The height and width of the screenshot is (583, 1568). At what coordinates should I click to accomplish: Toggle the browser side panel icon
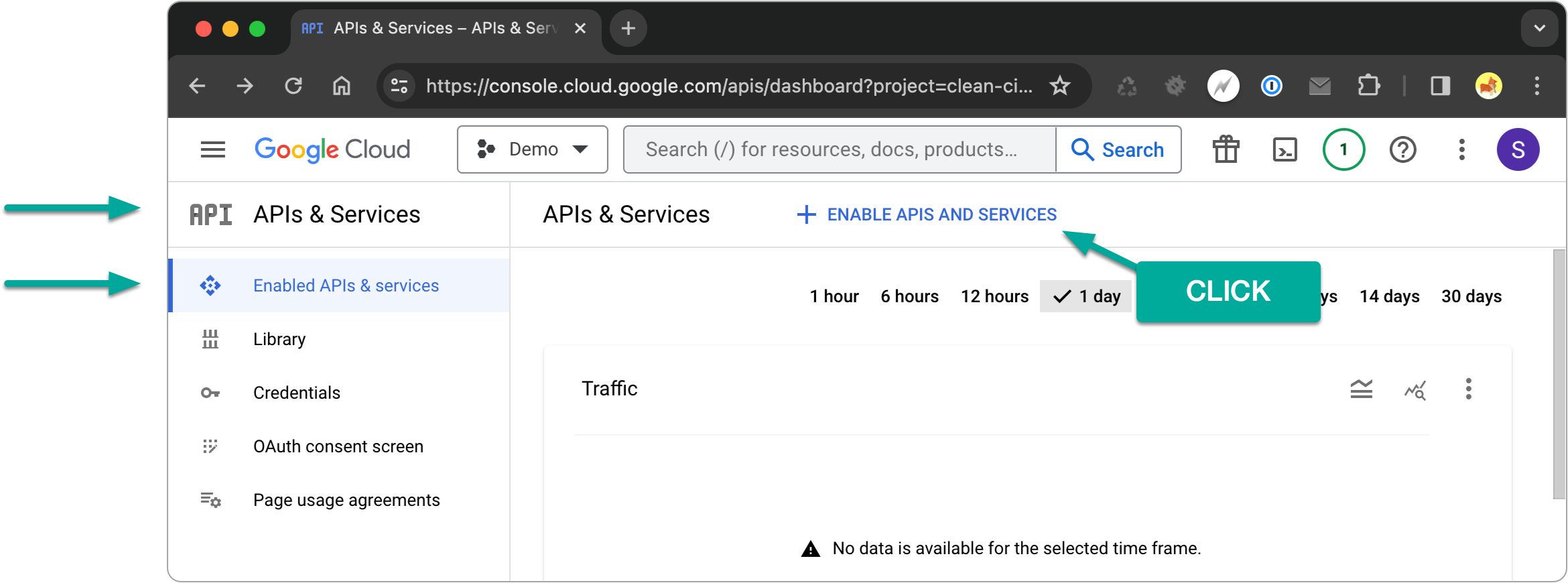[x=1441, y=86]
